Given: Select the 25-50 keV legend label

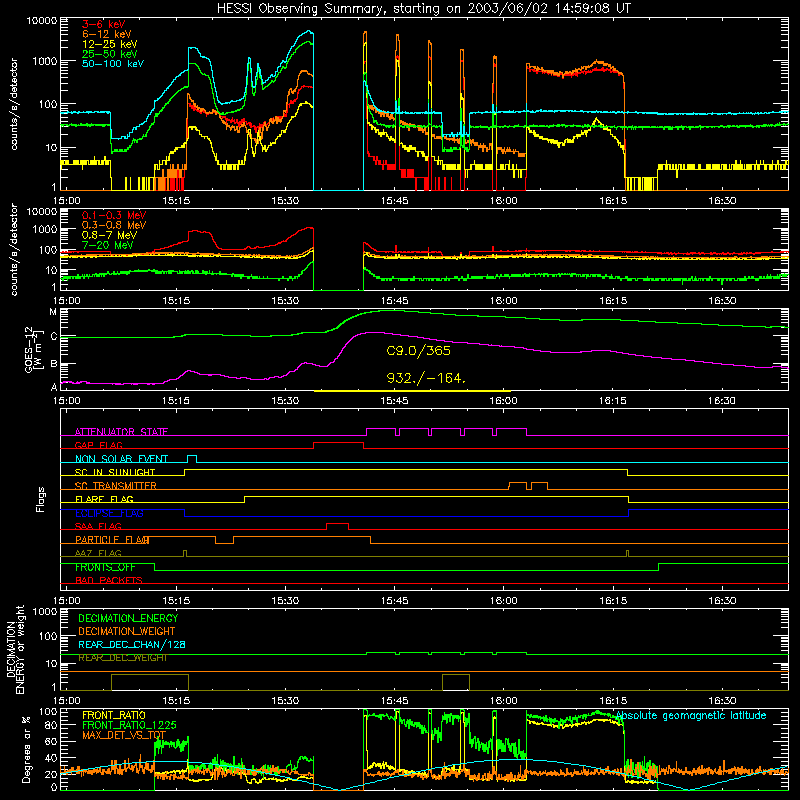Looking at the screenshot, I should [x=110, y=54].
